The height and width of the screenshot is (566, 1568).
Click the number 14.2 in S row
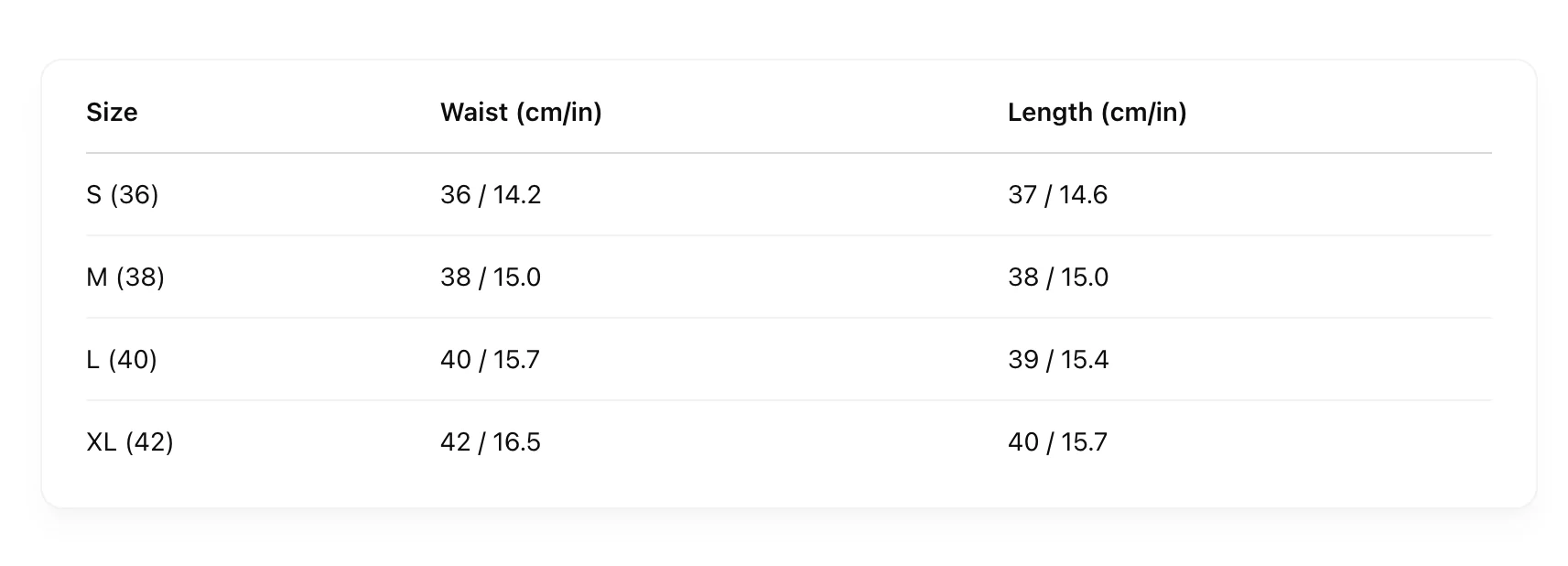(x=517, y=194)
